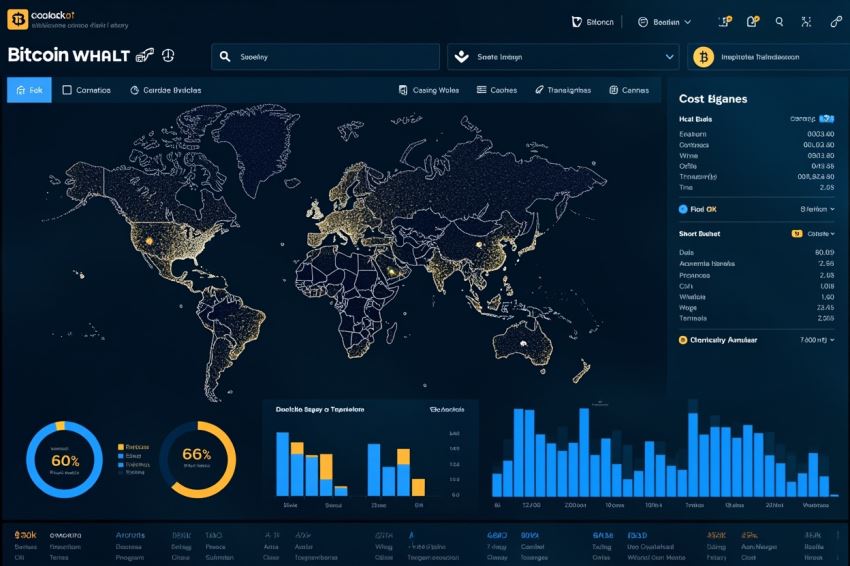Open the Boolian dropdown in top bar
850x566 pixels.
click(x=664, y=22)
